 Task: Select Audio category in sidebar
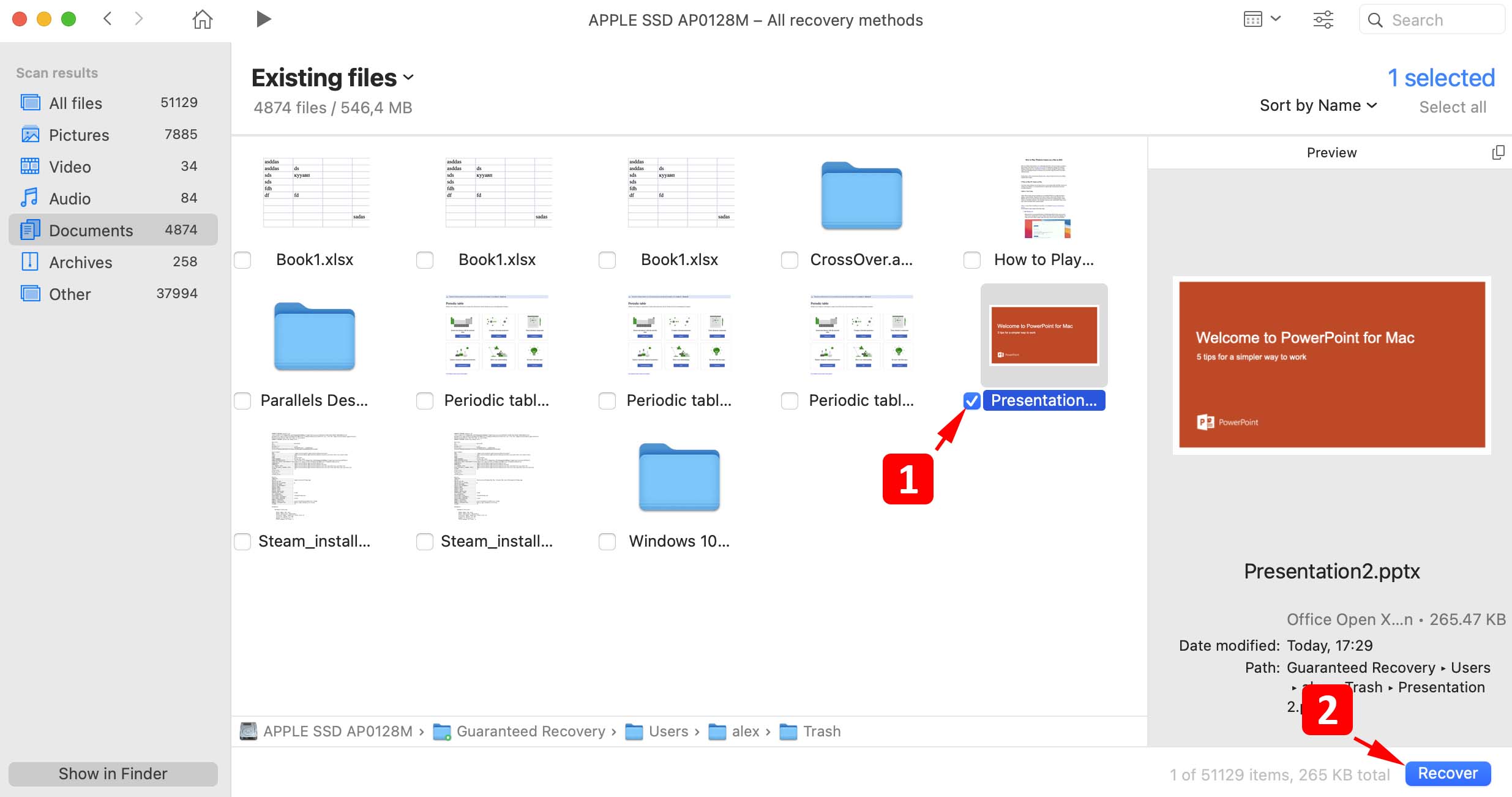coord(113,198)
